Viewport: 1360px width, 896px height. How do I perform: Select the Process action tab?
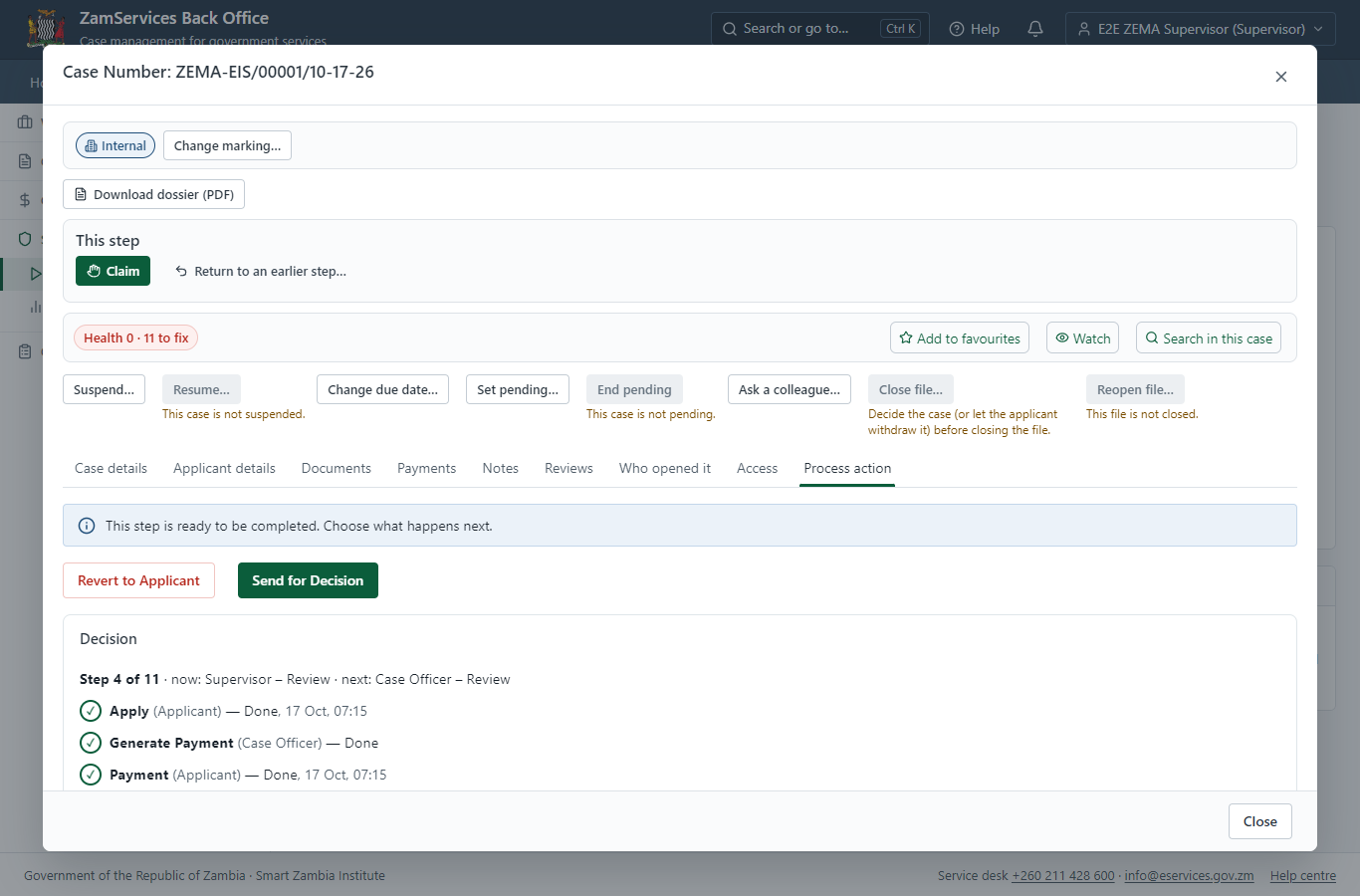(847, 468)
